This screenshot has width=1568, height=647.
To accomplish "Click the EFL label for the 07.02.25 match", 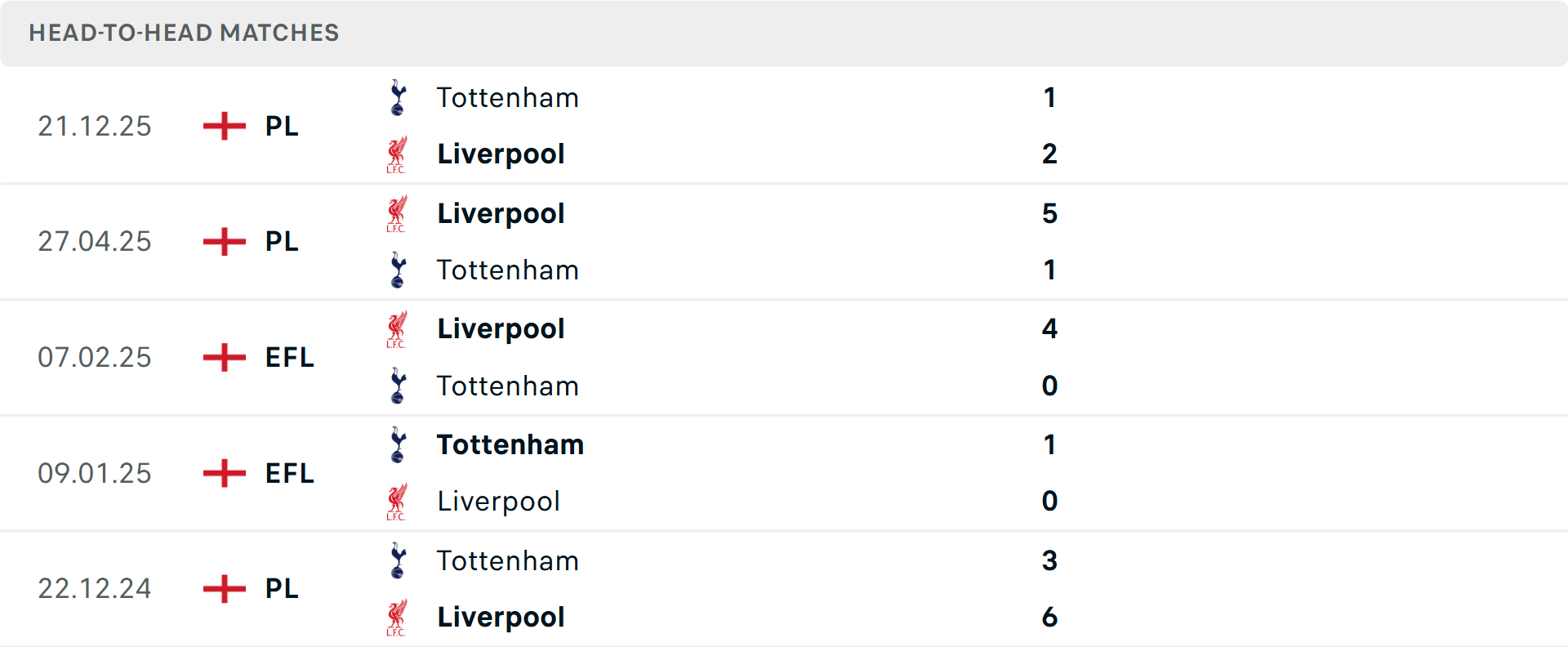I will [287, 357].
